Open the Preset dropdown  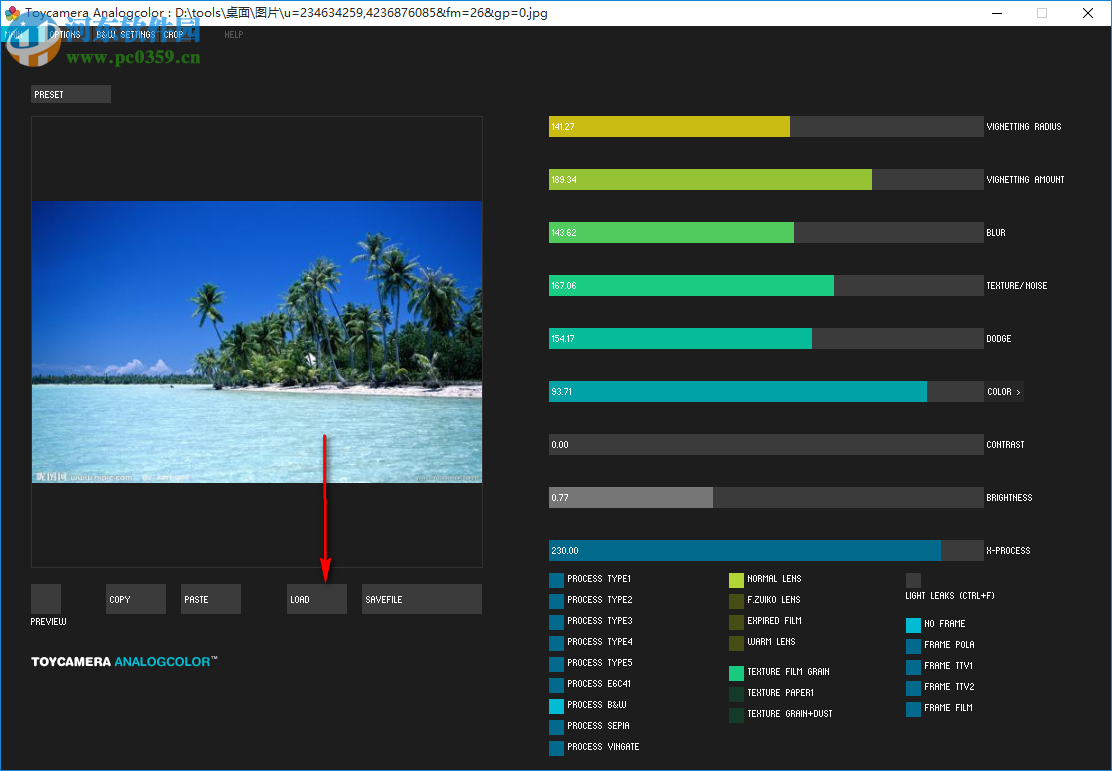click(70, 94)
